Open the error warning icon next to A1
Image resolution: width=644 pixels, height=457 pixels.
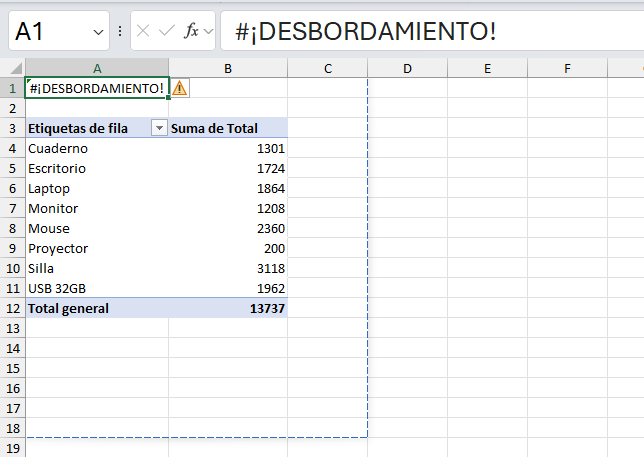coord(179,88)
